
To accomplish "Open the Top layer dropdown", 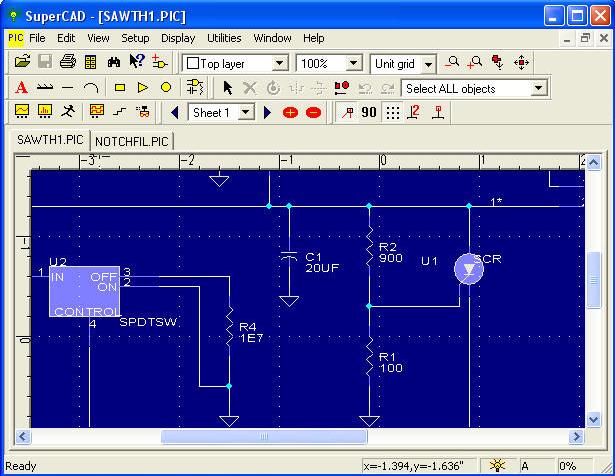I will click(x=280, y=63).
